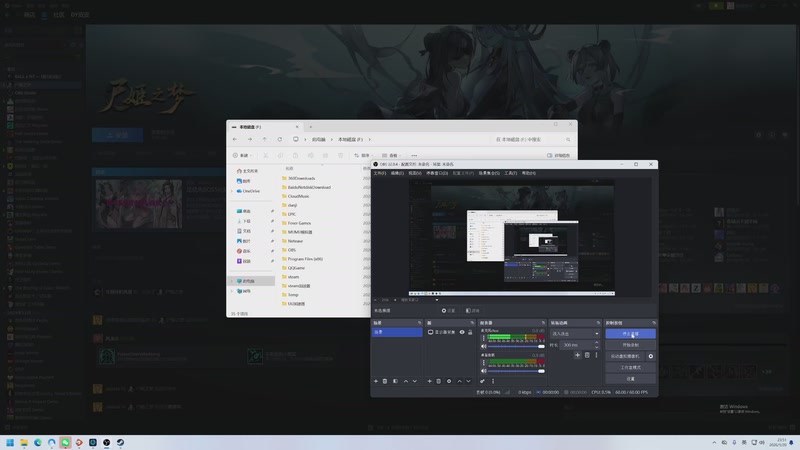Click the Settings button at bottom of Controls
This screenshot has width=800, height=450.
pyautogui.click(x=631, y=379)
